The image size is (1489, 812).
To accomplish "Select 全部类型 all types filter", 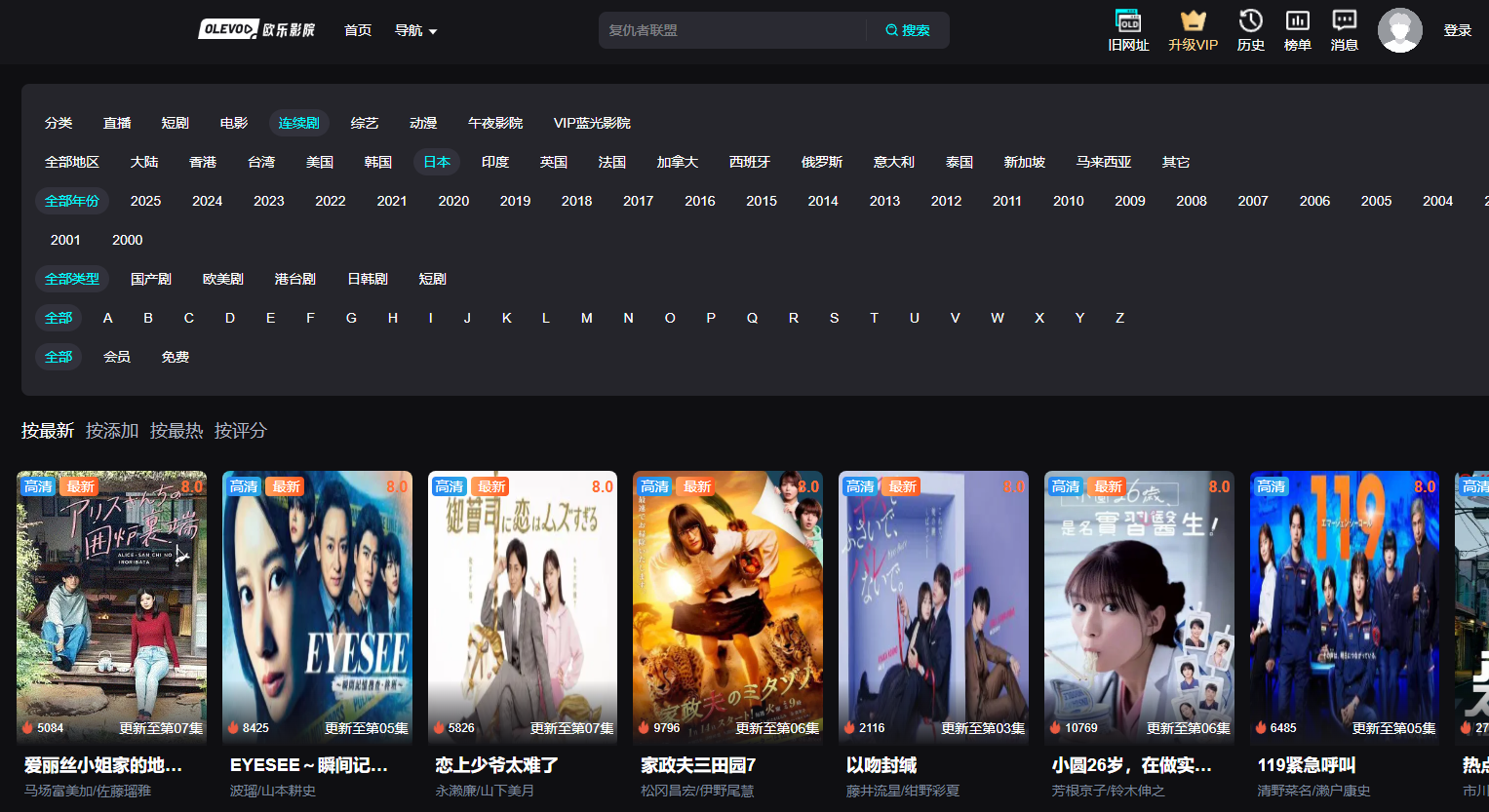I will point(72,279).
